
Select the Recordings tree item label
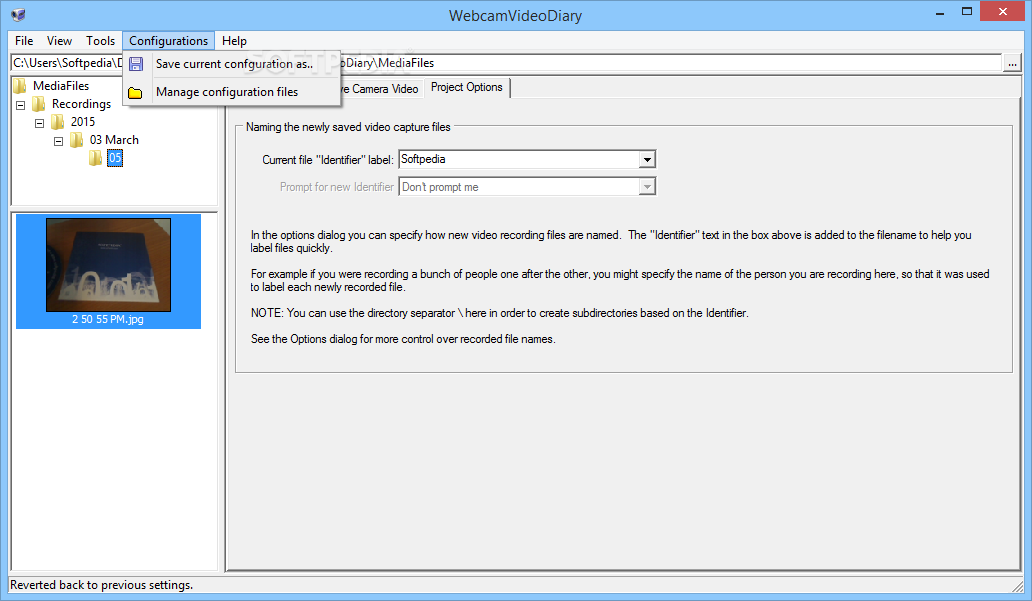(82, 104)
